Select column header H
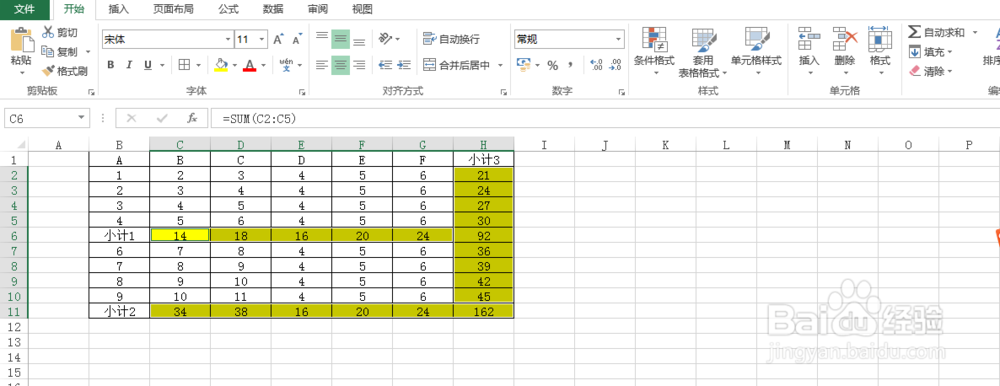1000x386 pixels. (x=483, y=145)
